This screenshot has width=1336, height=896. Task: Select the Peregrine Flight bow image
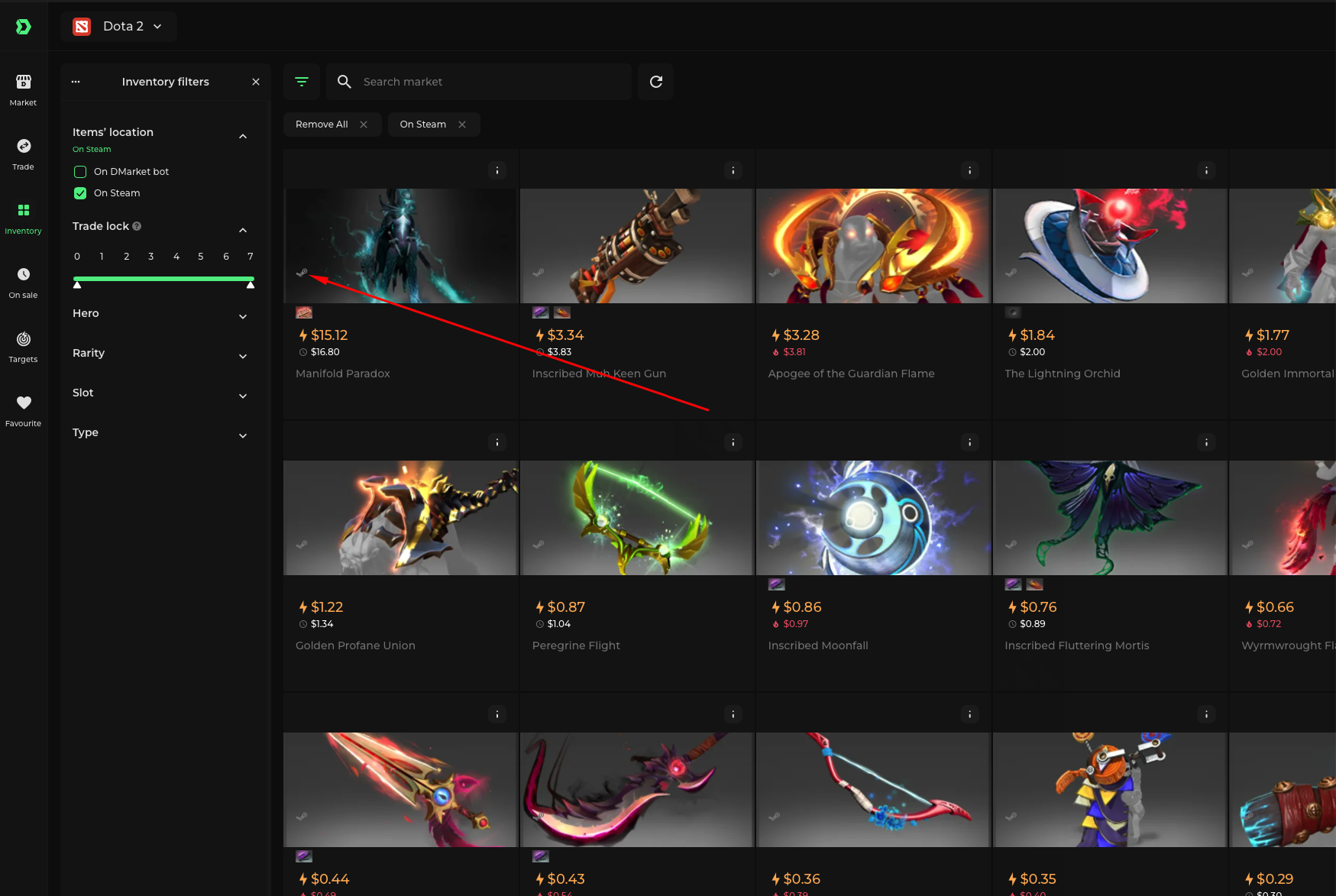pyautogui.click(x=637, y=518)
